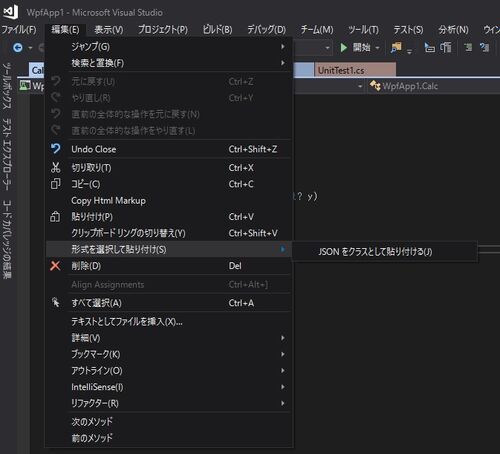Expand the IntelliSense(I) submenu

(x=169, y=387)
